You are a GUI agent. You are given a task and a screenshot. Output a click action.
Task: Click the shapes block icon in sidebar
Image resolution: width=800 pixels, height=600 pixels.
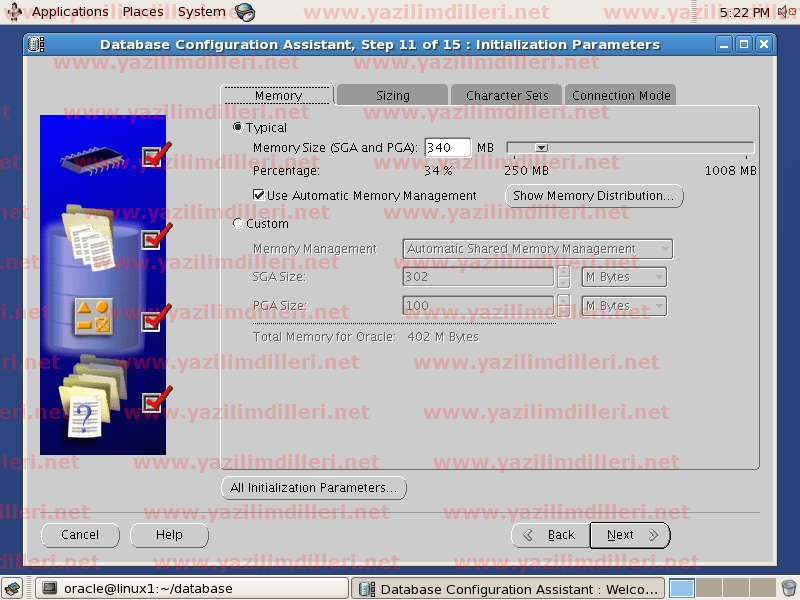(96, 318)
